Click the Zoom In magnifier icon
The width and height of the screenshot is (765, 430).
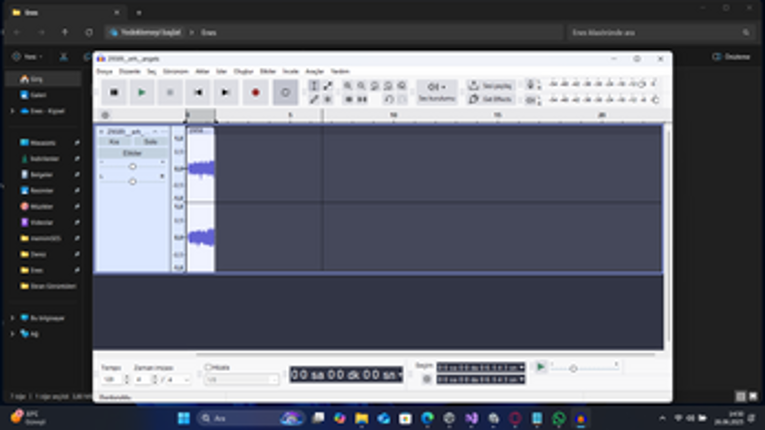click(x=348, y=87)
